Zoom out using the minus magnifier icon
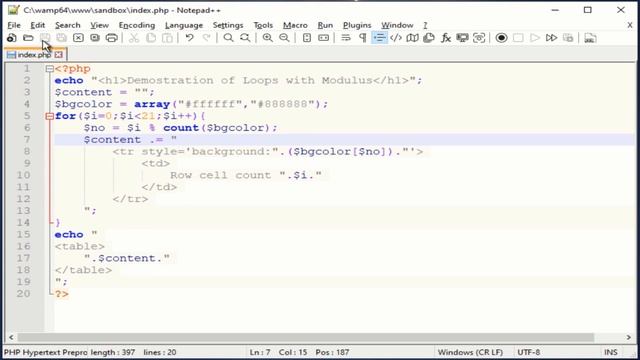The width and height of the screenshot is (640, 360). point(284,38)
